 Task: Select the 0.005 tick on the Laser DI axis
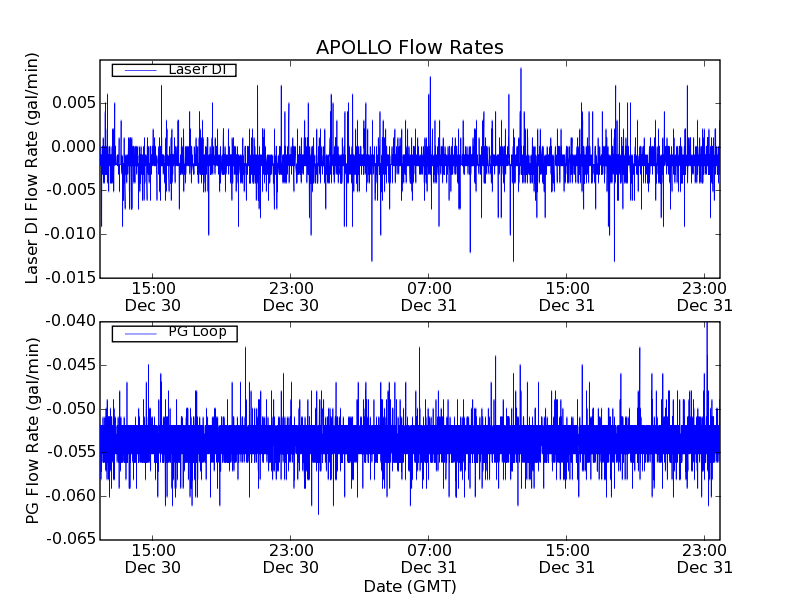coord(74,103)
